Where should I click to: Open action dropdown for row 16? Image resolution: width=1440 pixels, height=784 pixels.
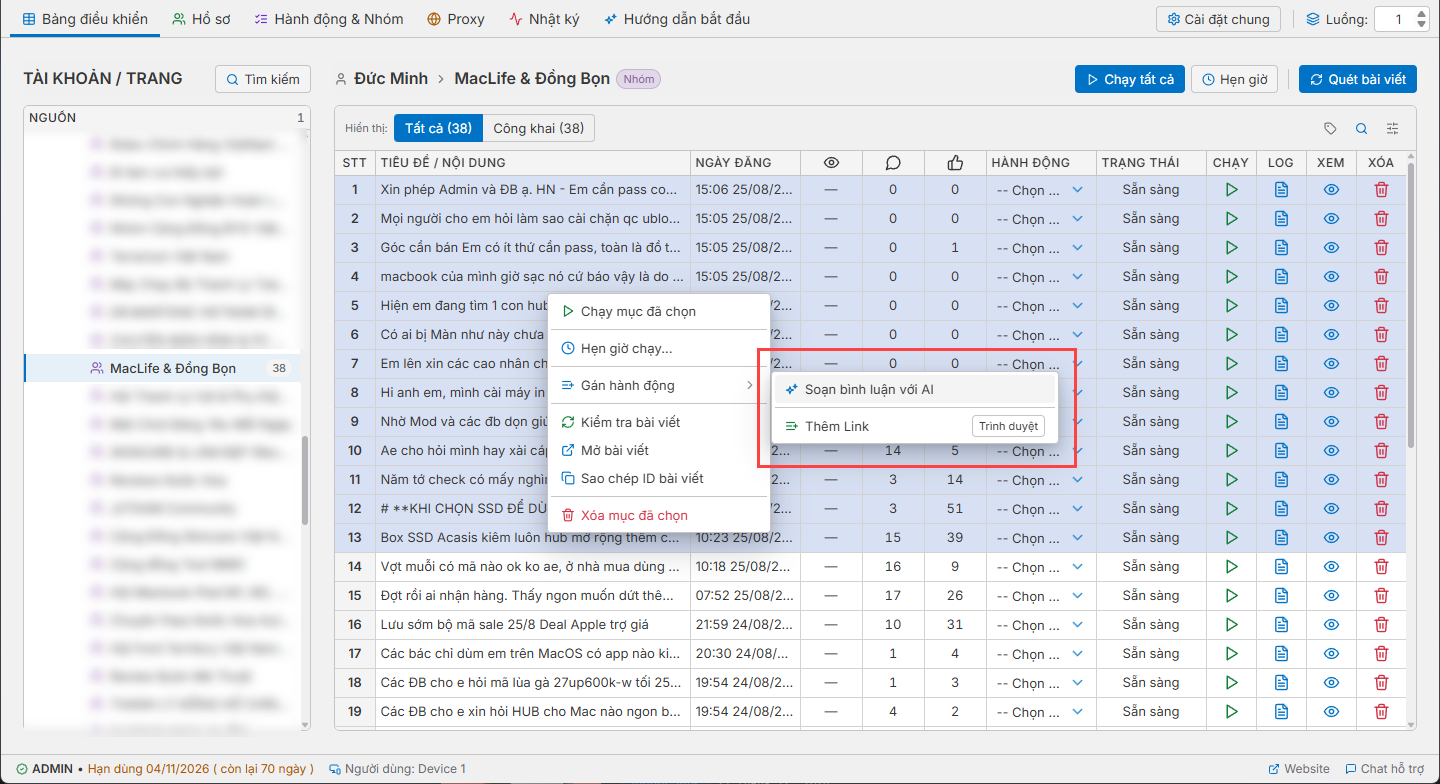(1040, 625)
